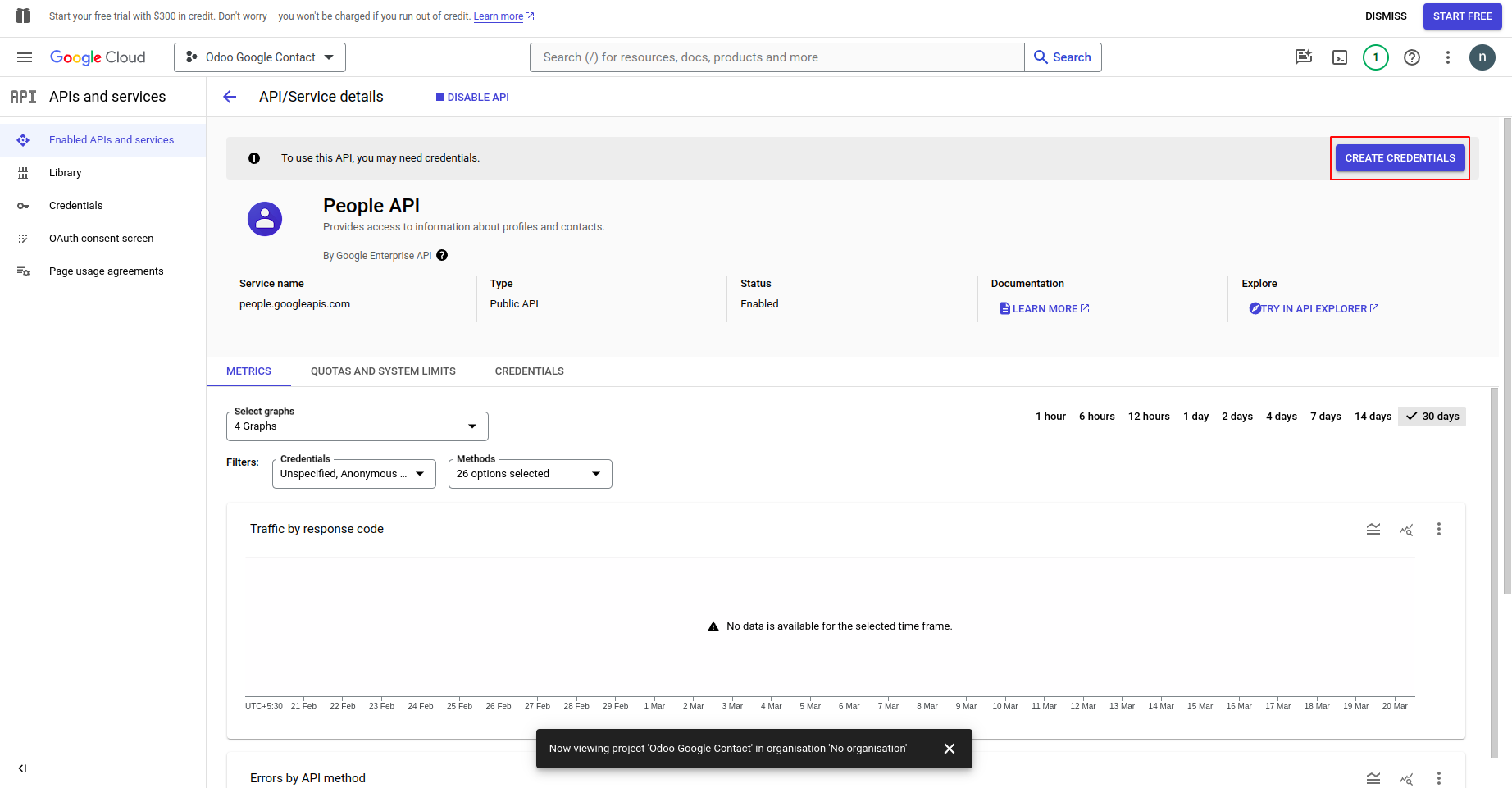This screenshot has height=788, width=1512.
Task: Select the 1 hour time range
Action: point(1050,417)
